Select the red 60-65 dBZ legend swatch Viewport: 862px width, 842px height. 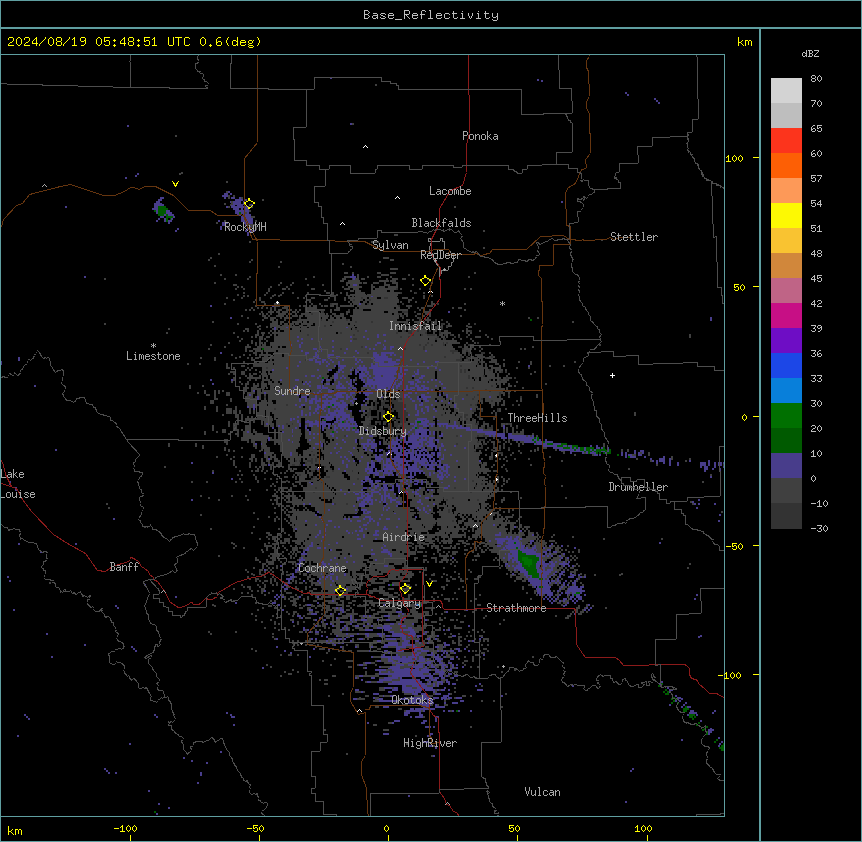click(x=786, y=141)
